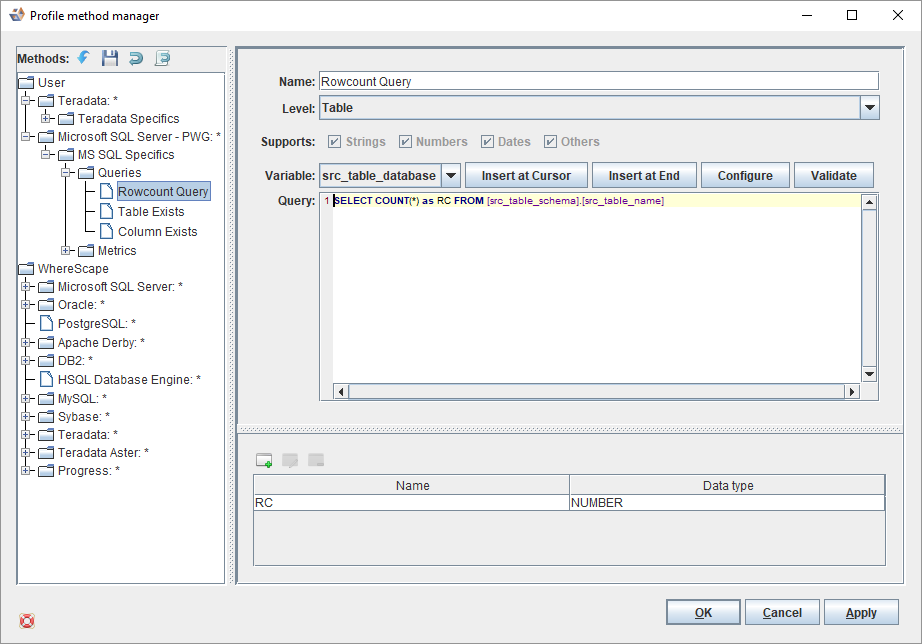Open help via the lifebuoy icon
Image resolution: width=922 pixels, height=644 pixels.
tap(27, 621)
